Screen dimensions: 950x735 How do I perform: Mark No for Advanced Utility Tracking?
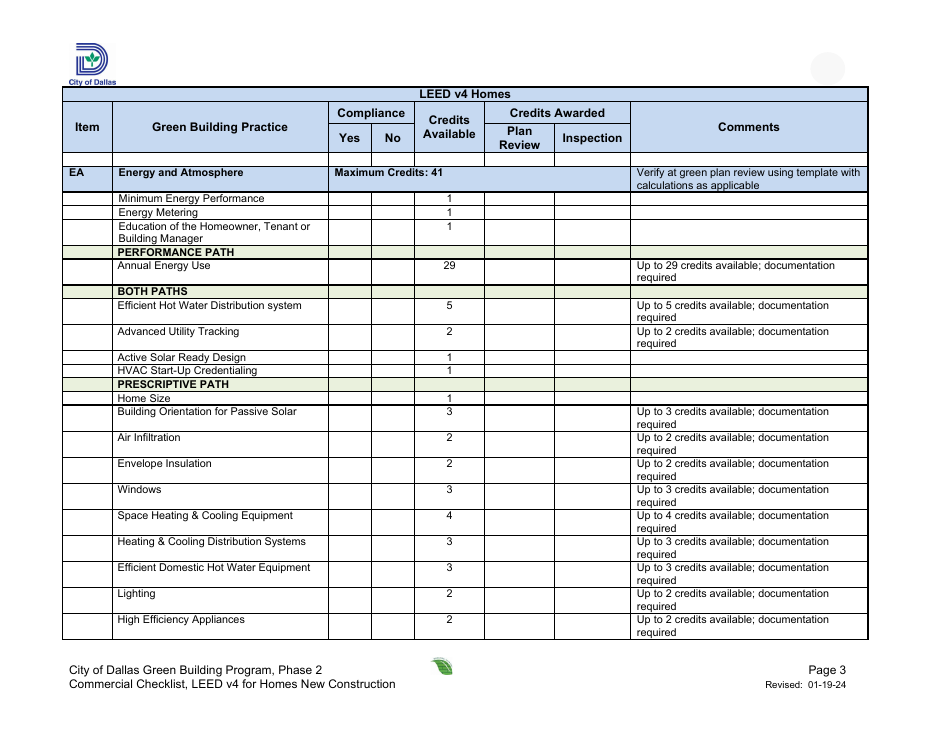pyautogui.click(x=391, y=337)
